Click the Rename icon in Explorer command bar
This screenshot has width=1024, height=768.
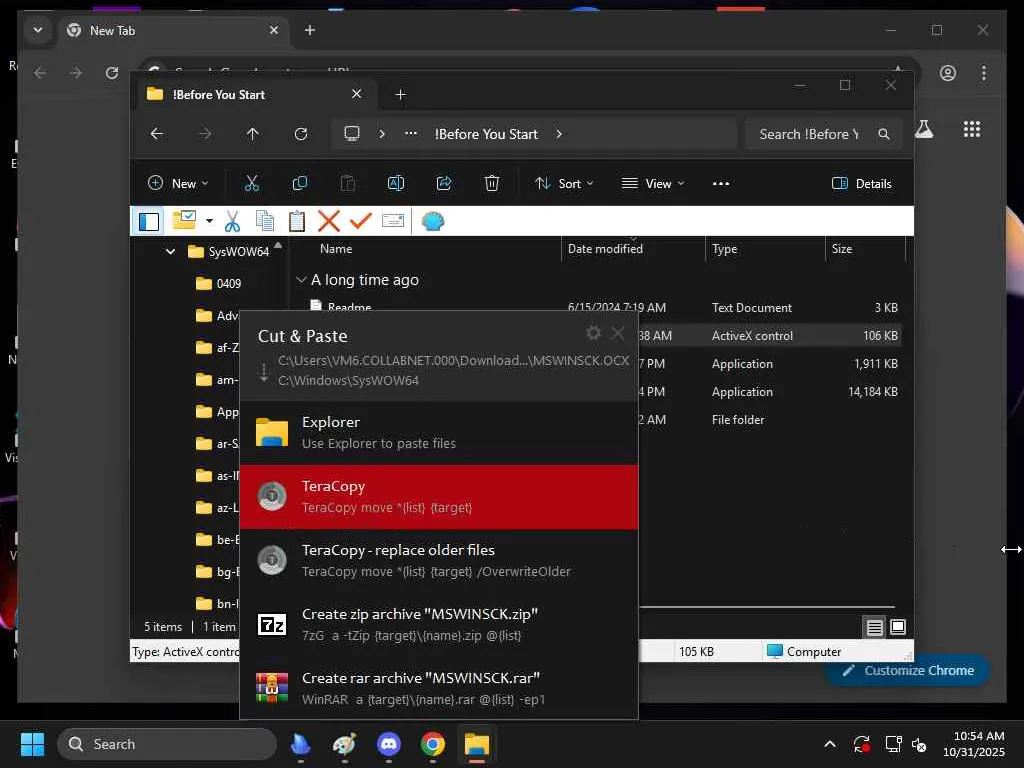396,184
